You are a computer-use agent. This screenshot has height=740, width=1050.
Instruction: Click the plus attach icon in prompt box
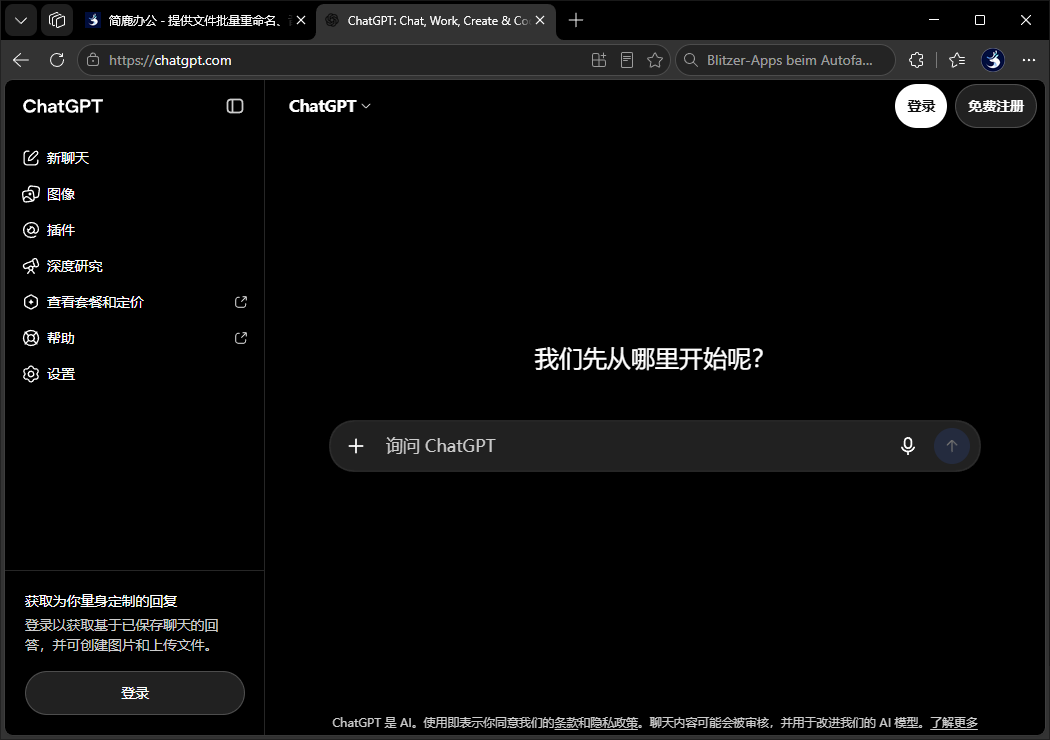click(356, 446)
